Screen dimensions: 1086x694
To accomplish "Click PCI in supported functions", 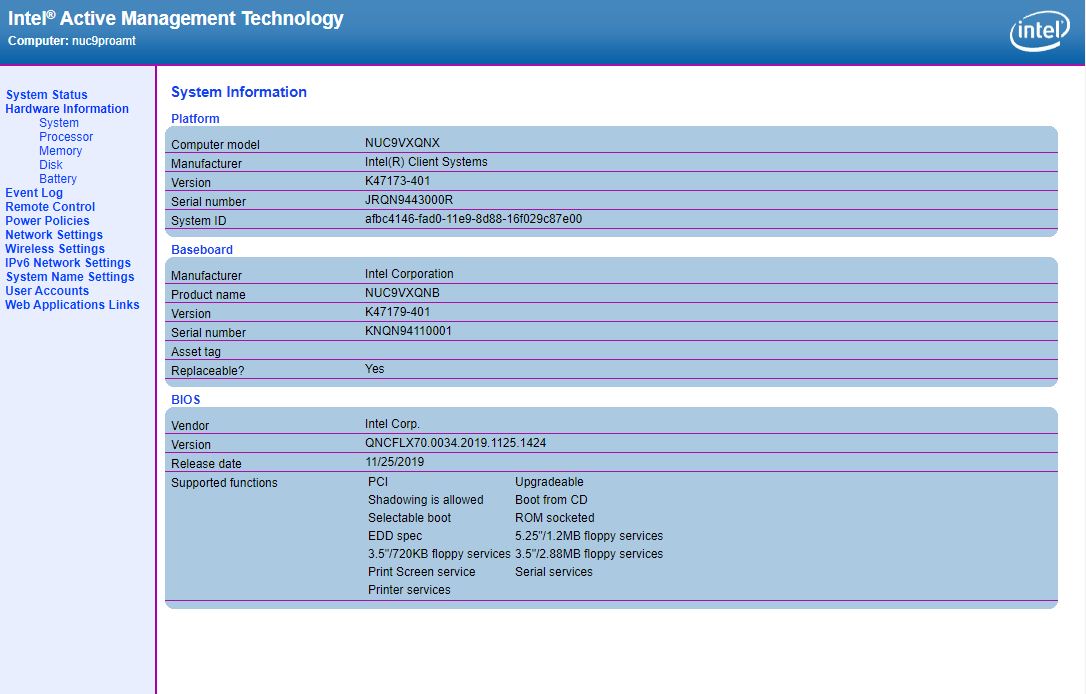I will point(378,481).
